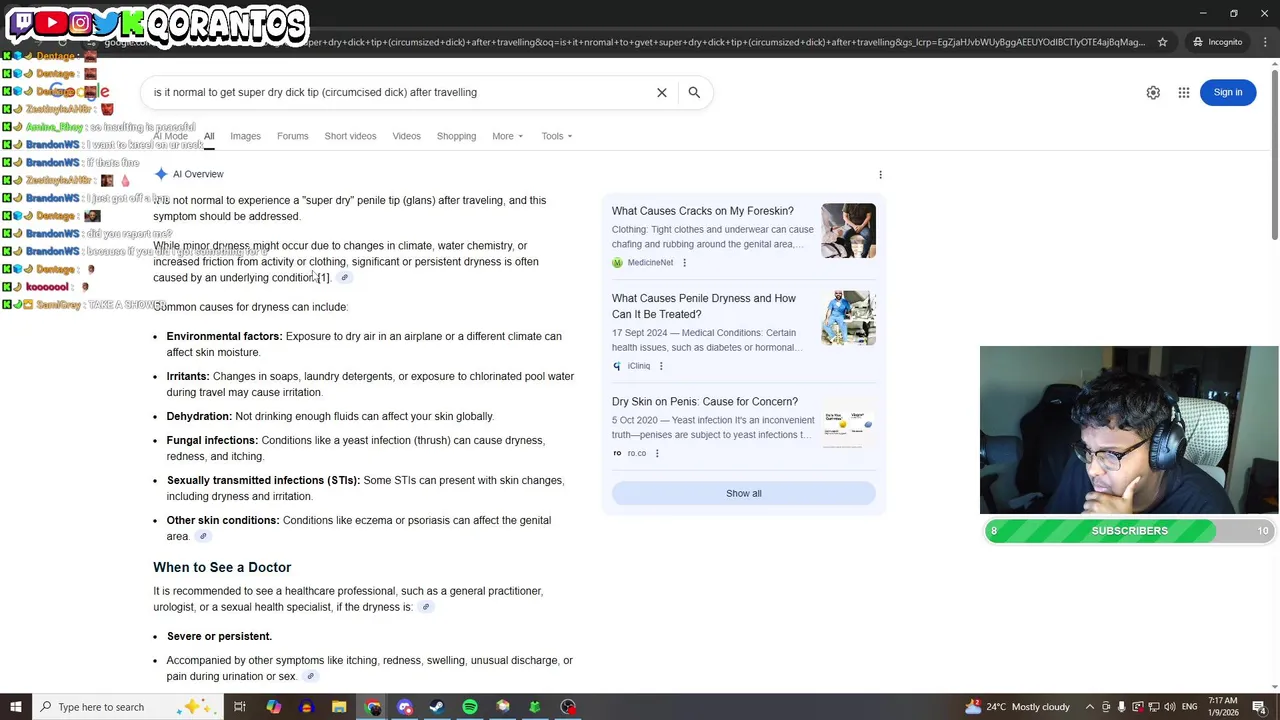The height and width of the screenshot is (720, 1280).
Task: Click the AI Overview sparkle icon
Action: coord(161,174)
